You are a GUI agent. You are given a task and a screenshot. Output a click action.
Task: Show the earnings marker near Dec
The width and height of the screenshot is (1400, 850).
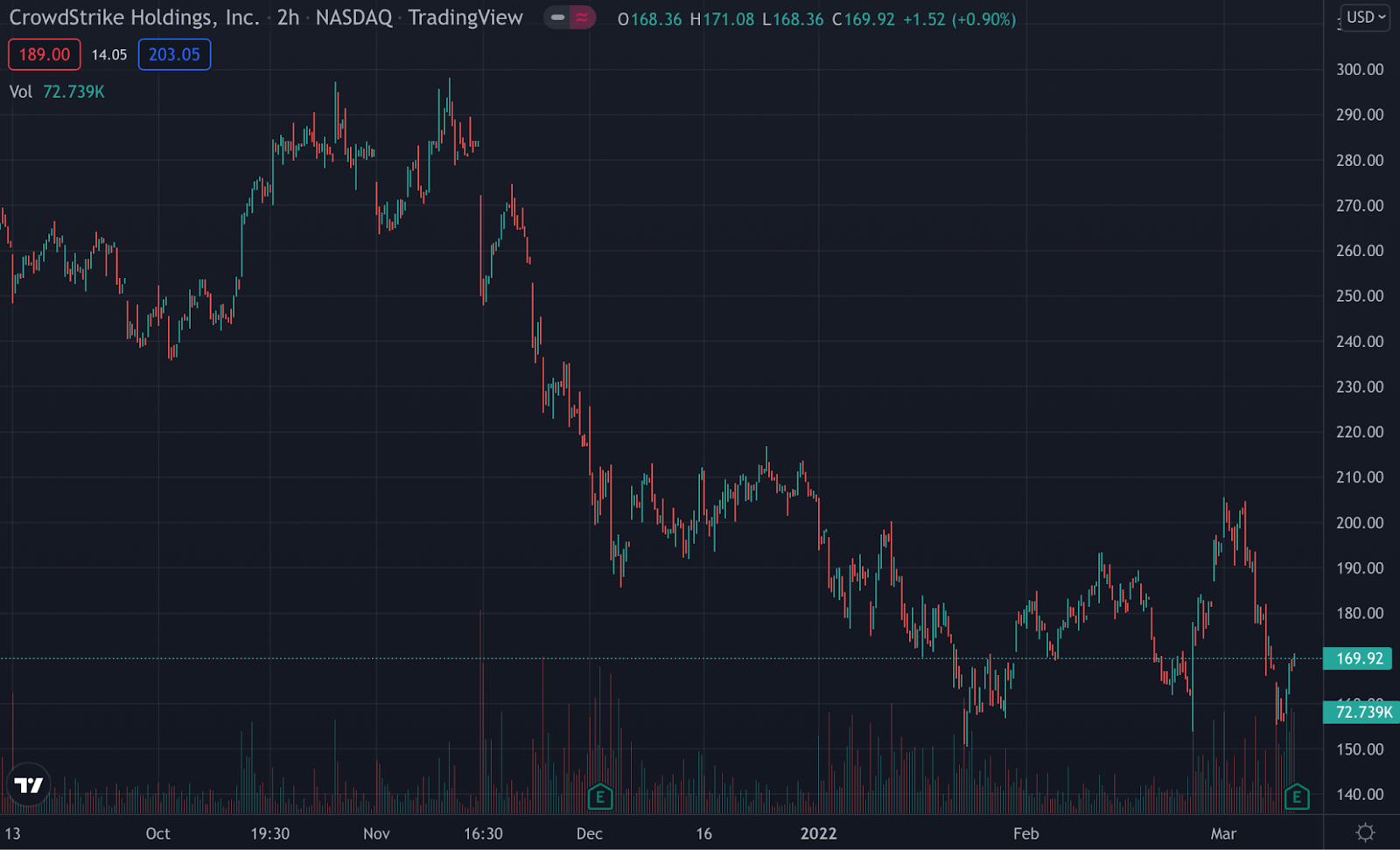(x=600, y=797)
